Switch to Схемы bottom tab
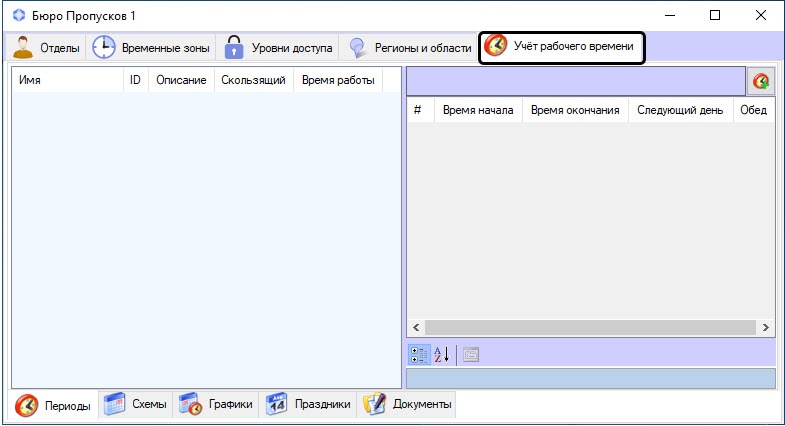This screenshot has height=426, width=785. (x=136, y=404)
